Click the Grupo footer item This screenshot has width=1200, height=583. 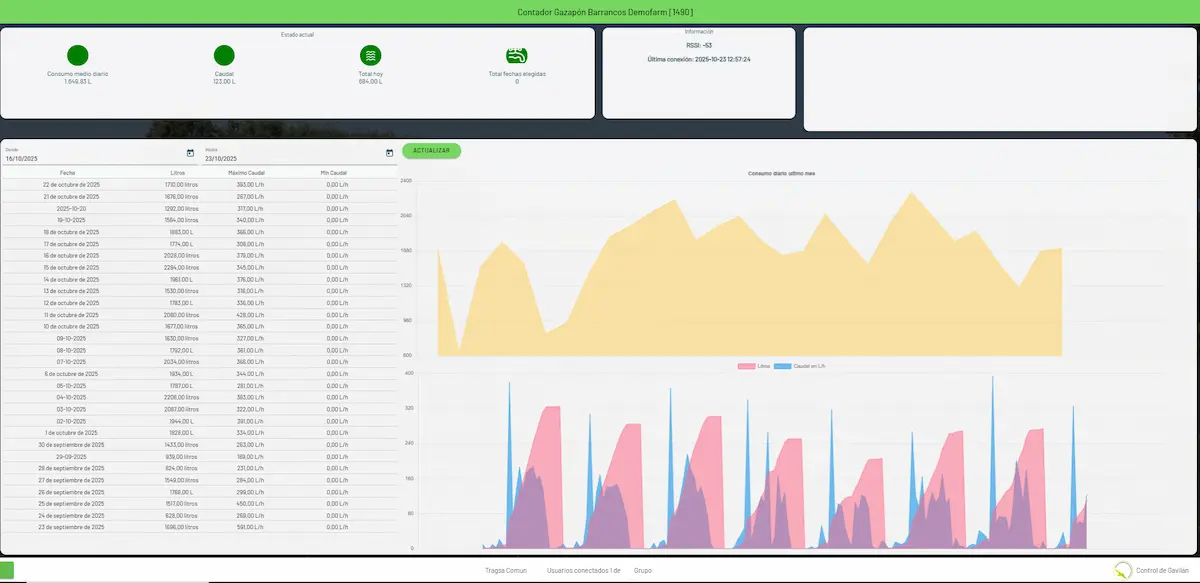tap(643, 570)
